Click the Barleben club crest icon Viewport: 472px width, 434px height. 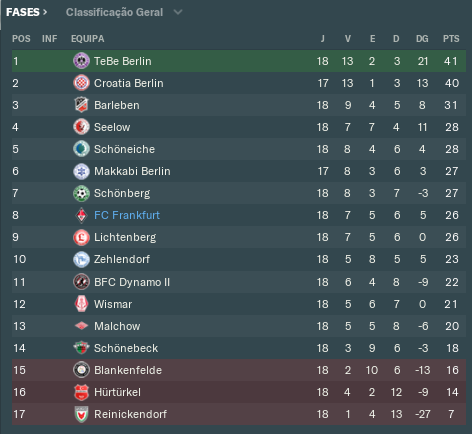[81, 105]
